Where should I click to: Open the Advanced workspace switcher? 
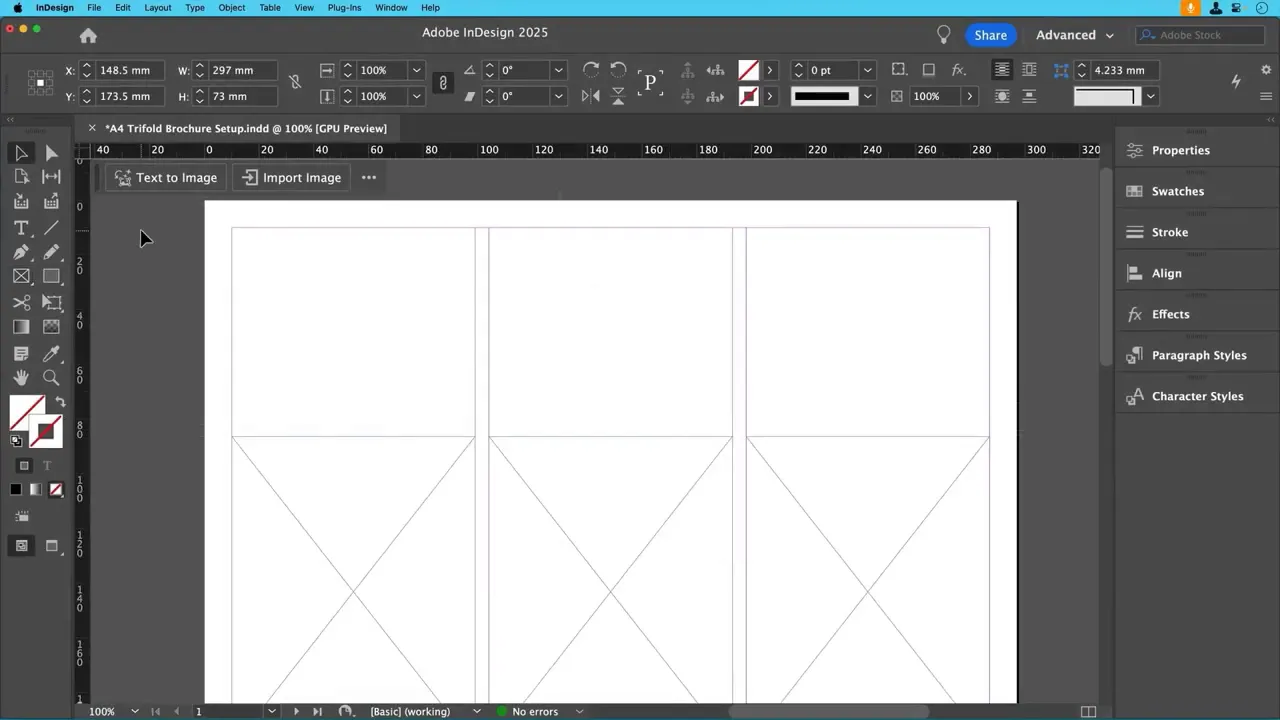1073,35
